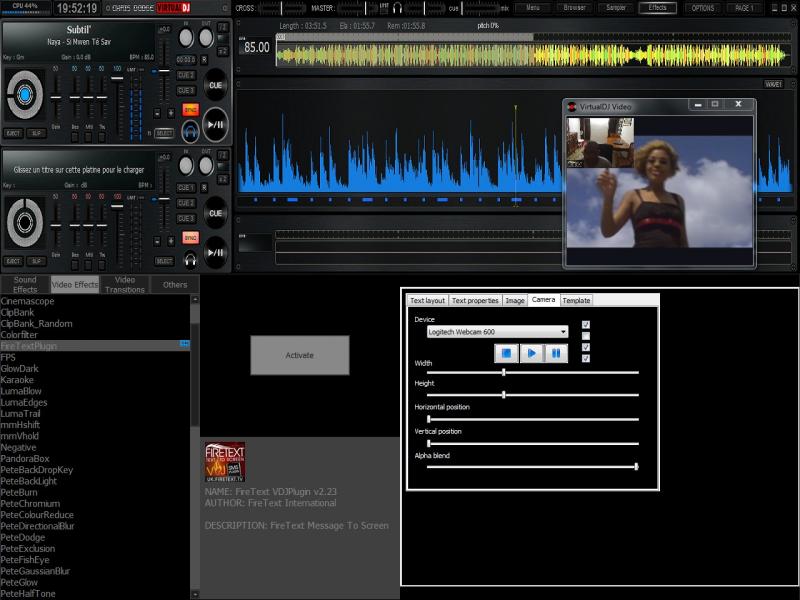Toggle the Bass kill button on top deck
800x600 pixels.
[x=75, y=137]
